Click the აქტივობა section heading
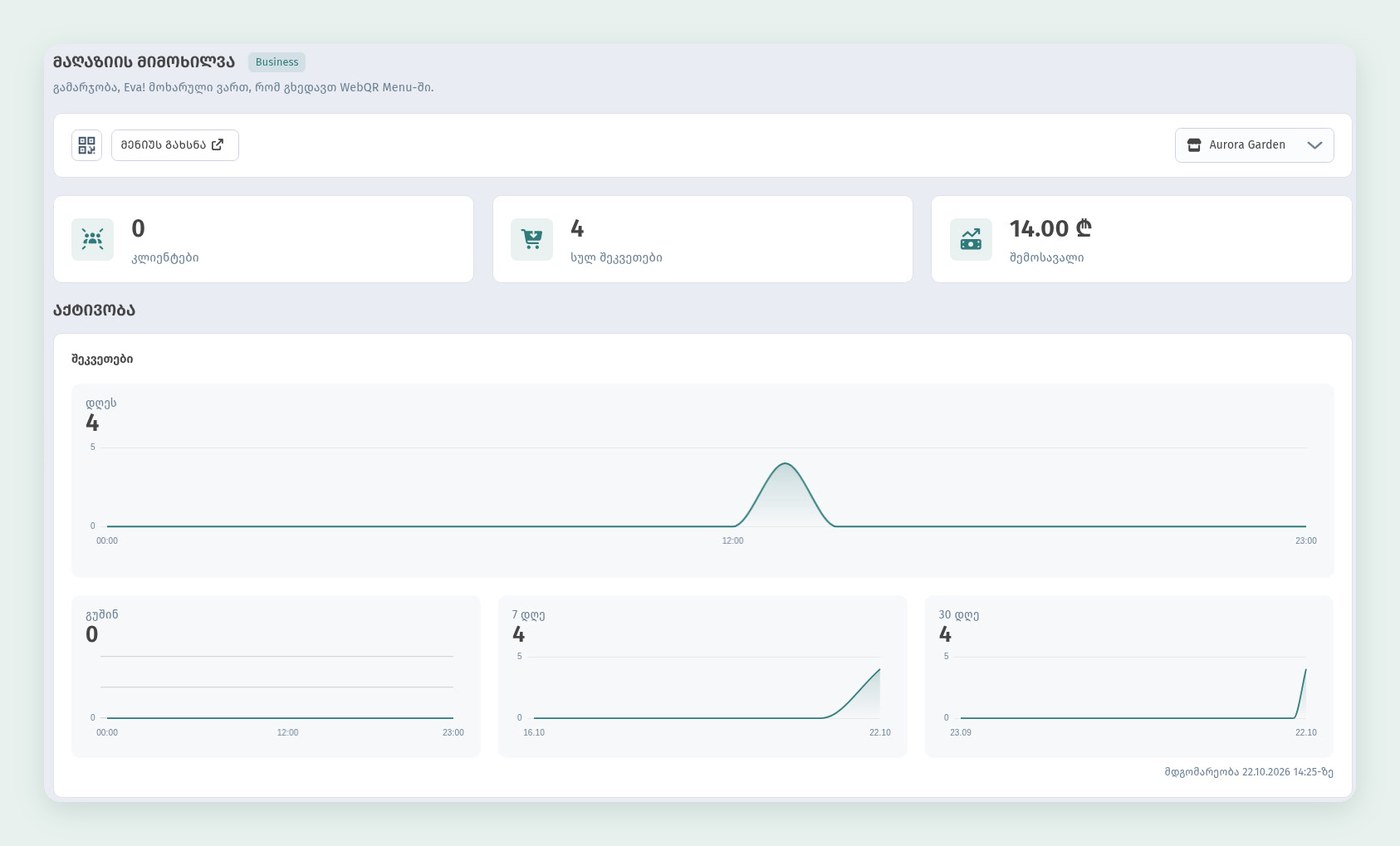 pos(94,310)
